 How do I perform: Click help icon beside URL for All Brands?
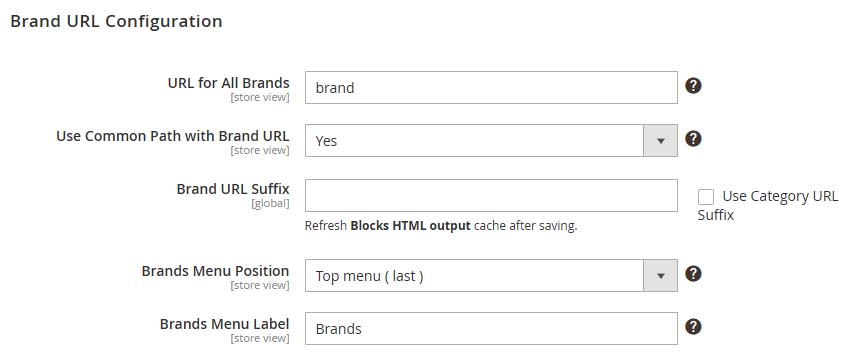[x=693, y=86]
